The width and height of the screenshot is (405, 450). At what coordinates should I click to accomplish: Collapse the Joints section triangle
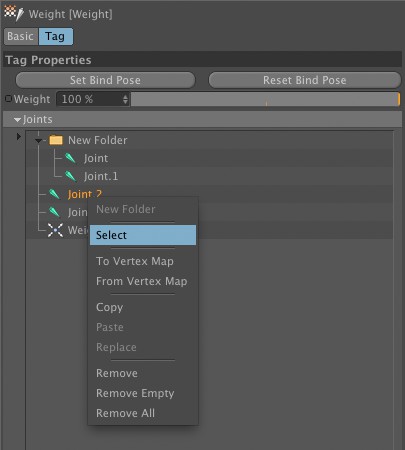tap(17, 119)
